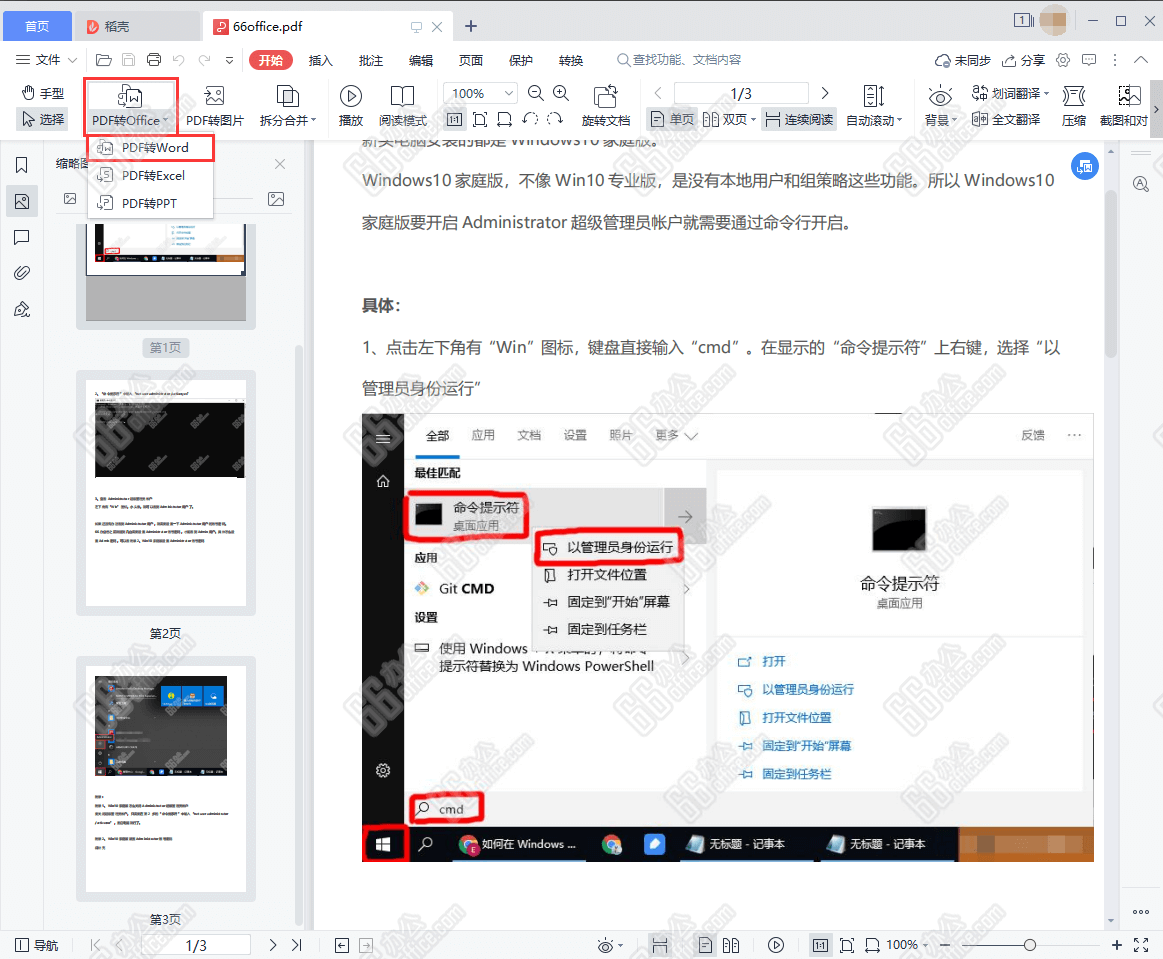Open the 拆分合并 split-merge tool
Screen dimensions: 1163x959
[288, 105]
